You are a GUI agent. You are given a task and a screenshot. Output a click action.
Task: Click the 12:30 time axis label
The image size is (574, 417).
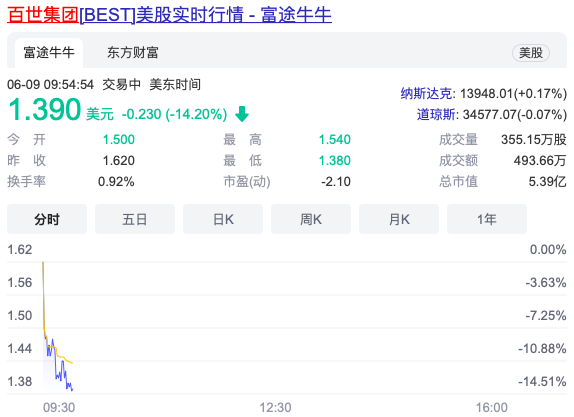(275, 407)
